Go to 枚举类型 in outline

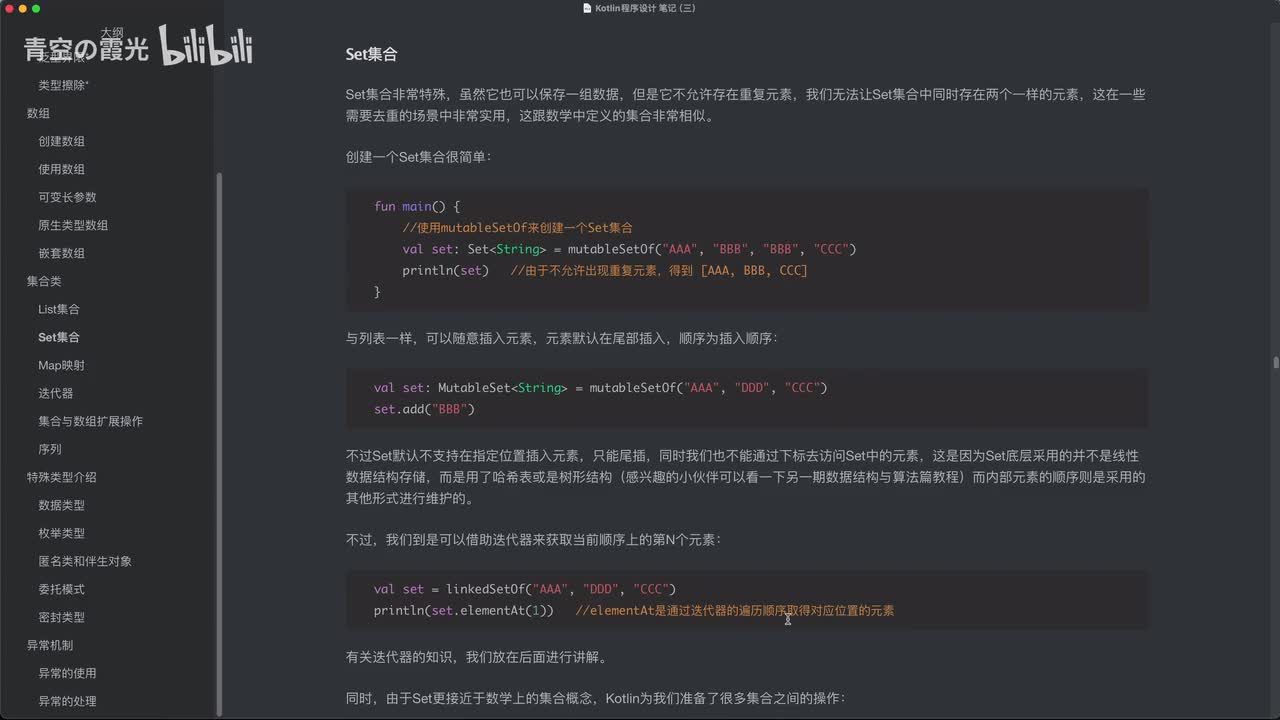tap(61, 533)
